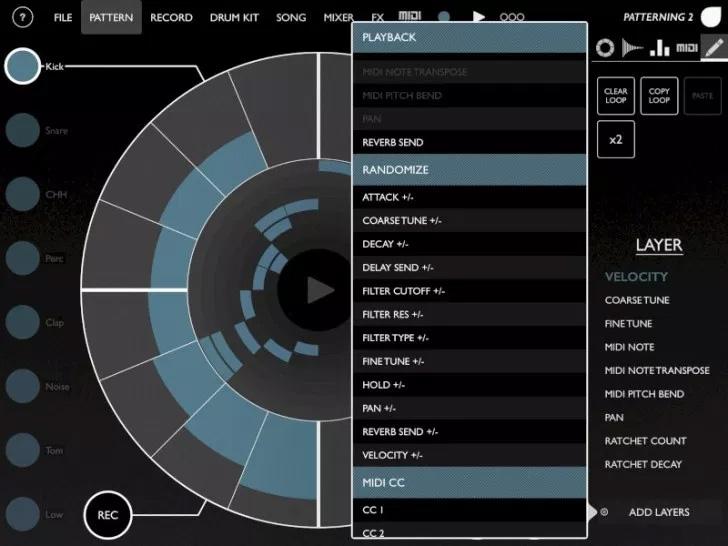Select the bar chart icon tab

tap(660, 47)
